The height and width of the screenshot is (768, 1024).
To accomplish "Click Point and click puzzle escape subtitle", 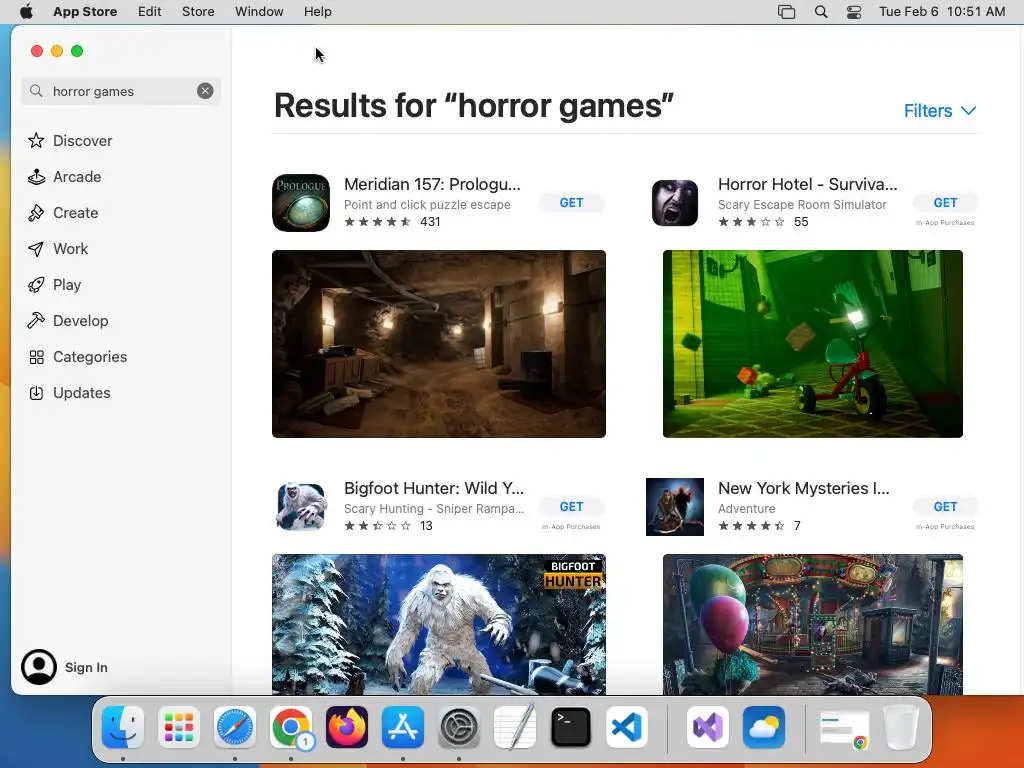I will [427, 204].
